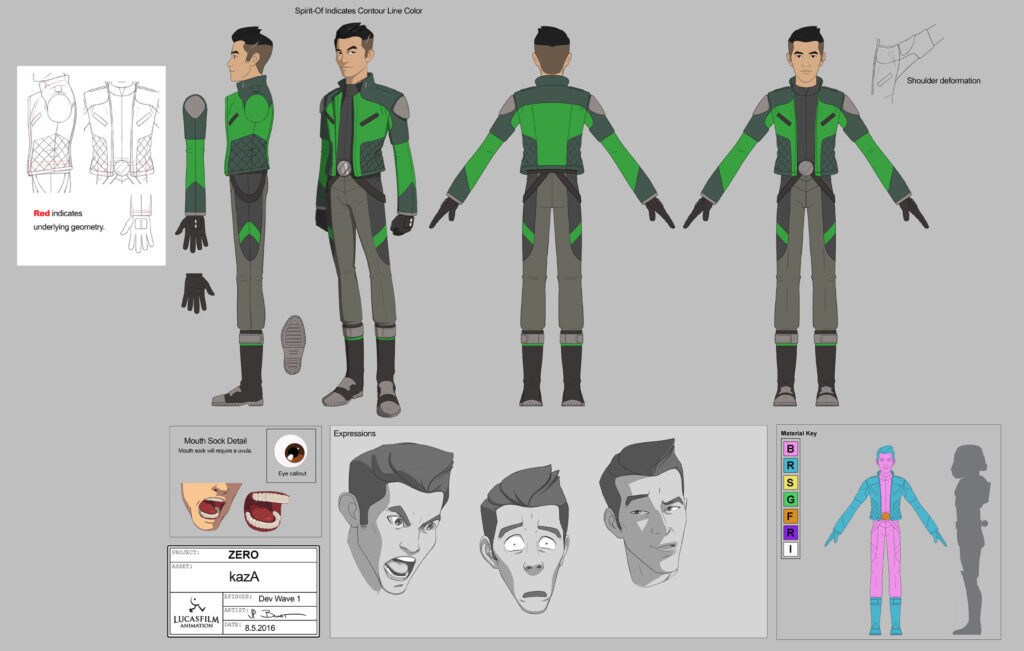Click the lower black glove drawing

coord(196,293)
